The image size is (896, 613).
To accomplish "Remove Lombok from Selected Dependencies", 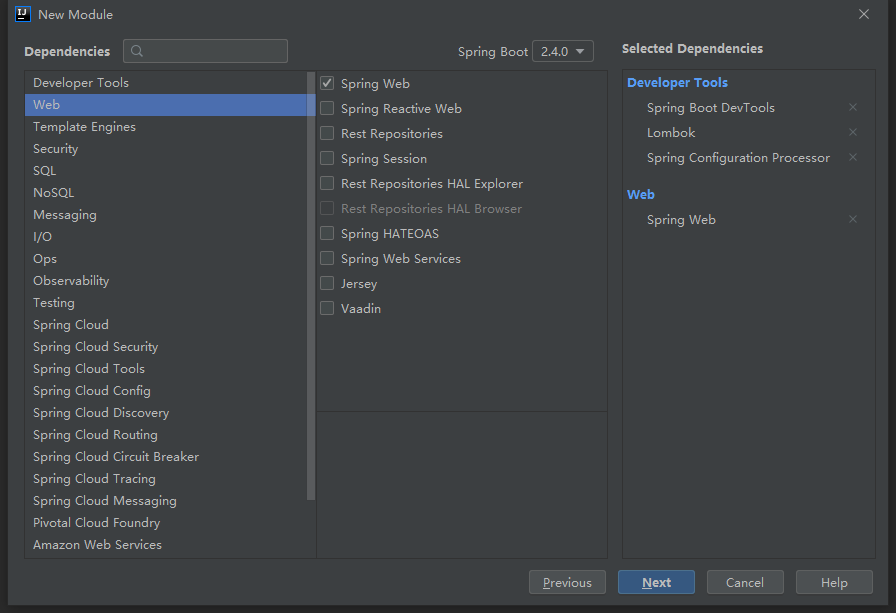I will pos(852,132).
